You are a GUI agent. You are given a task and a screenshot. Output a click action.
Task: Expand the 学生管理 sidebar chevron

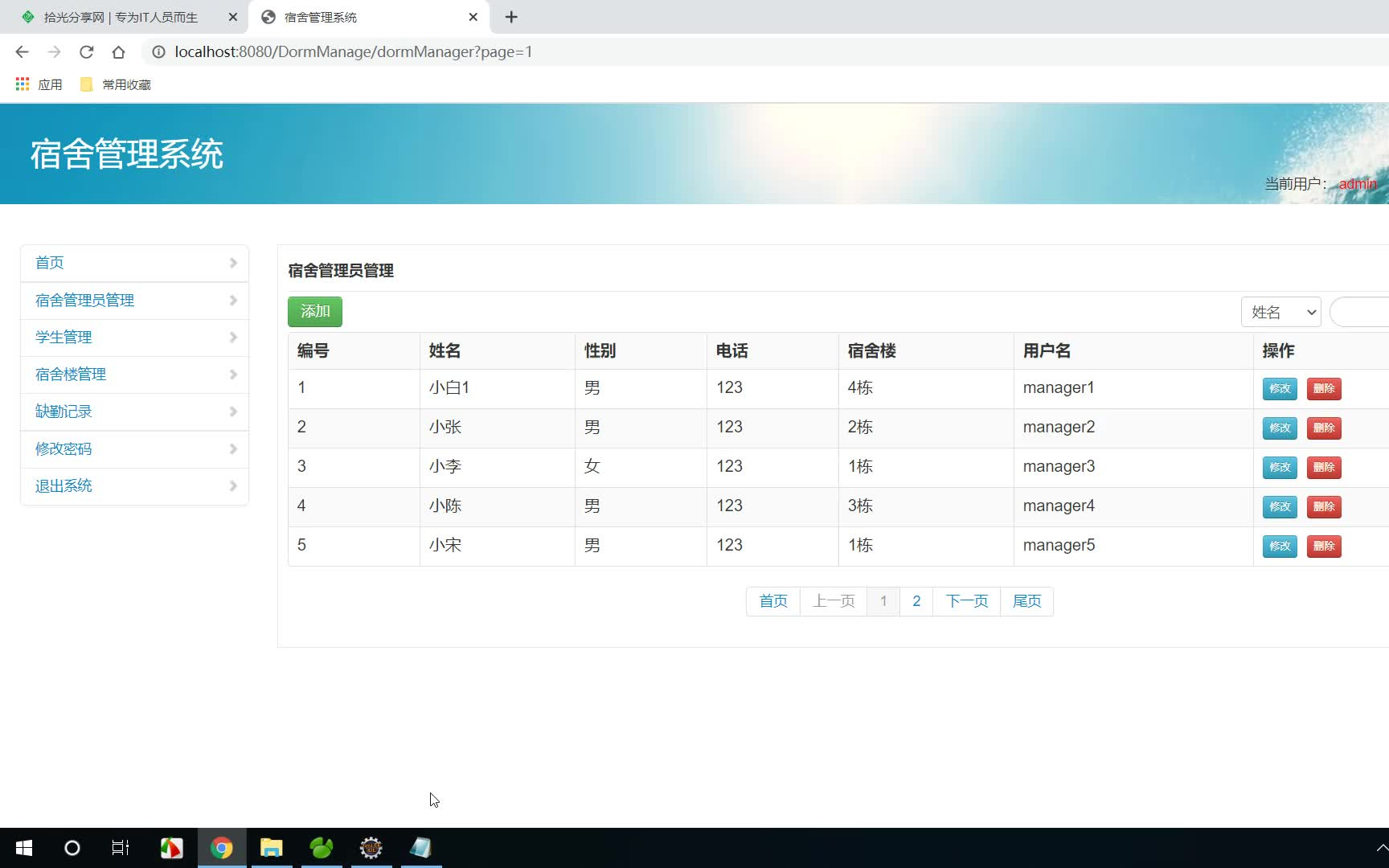pyautogui.click(x=233, y=338)
